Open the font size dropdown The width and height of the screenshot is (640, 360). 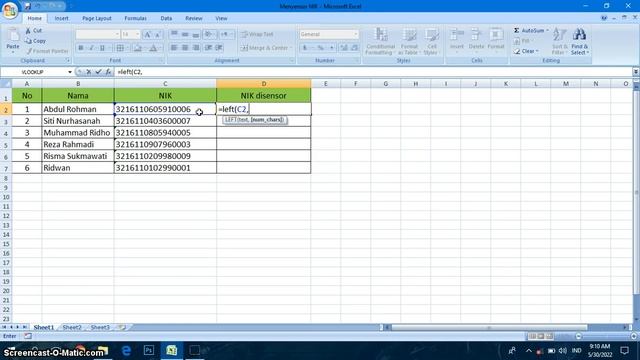coord(138,34)
